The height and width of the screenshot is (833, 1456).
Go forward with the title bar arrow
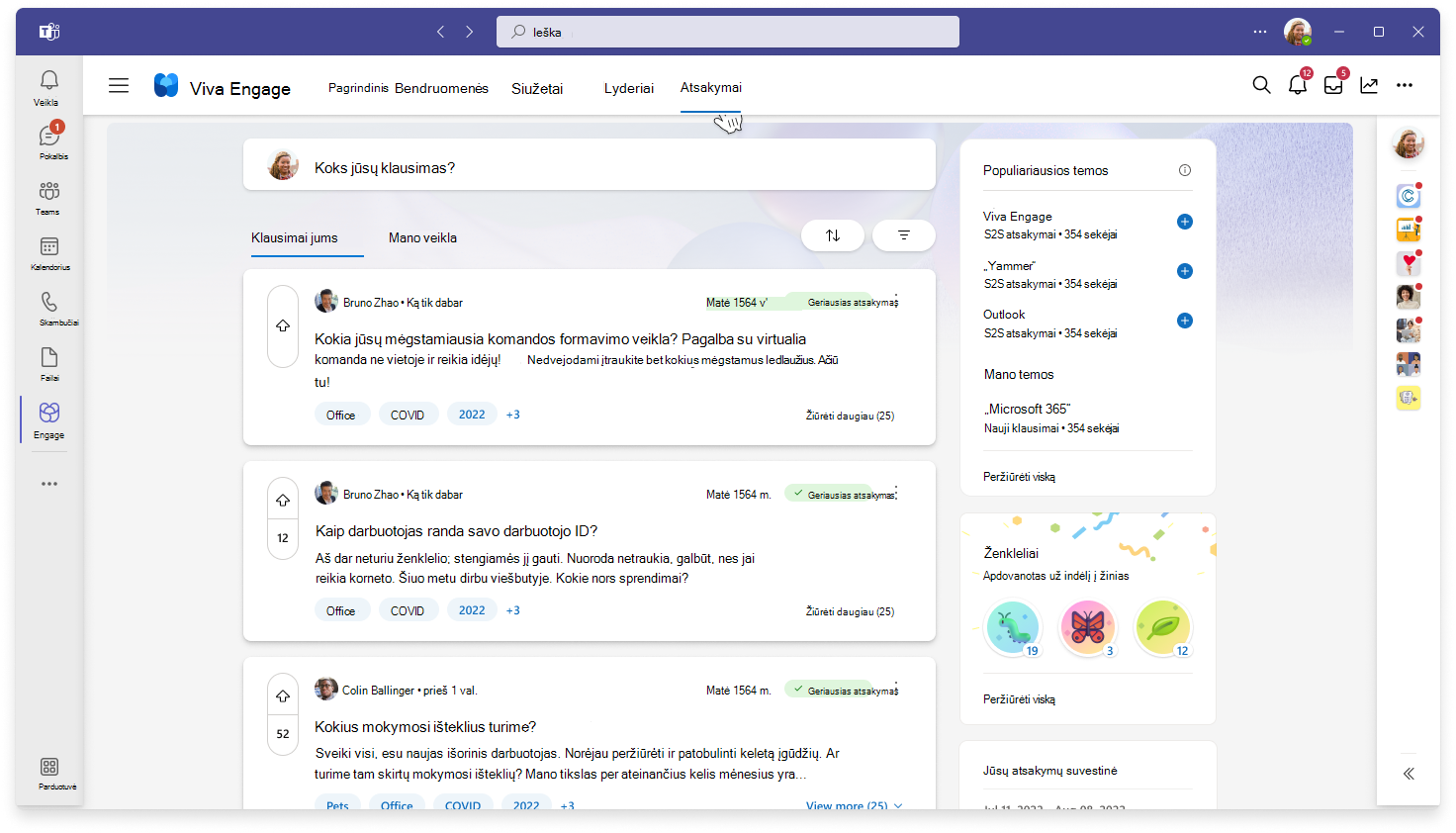470,32
